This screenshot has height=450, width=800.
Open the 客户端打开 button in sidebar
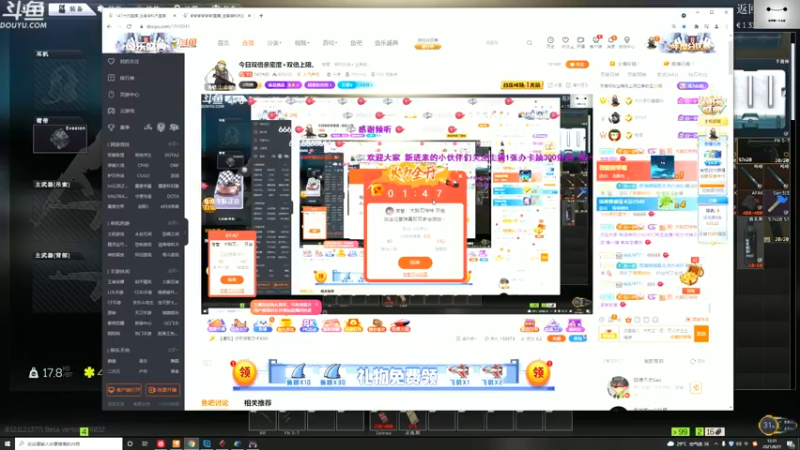(x=124, y=390)
